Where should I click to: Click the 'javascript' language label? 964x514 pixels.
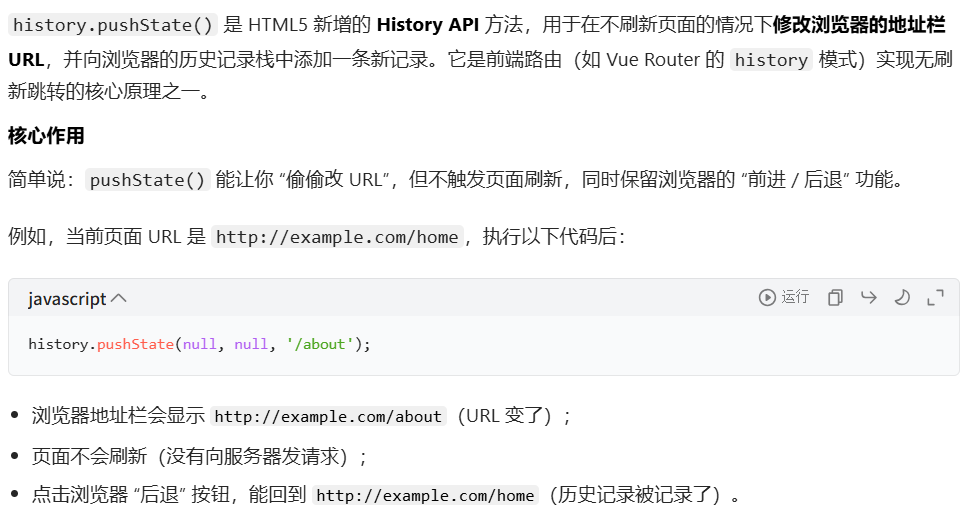67,299
